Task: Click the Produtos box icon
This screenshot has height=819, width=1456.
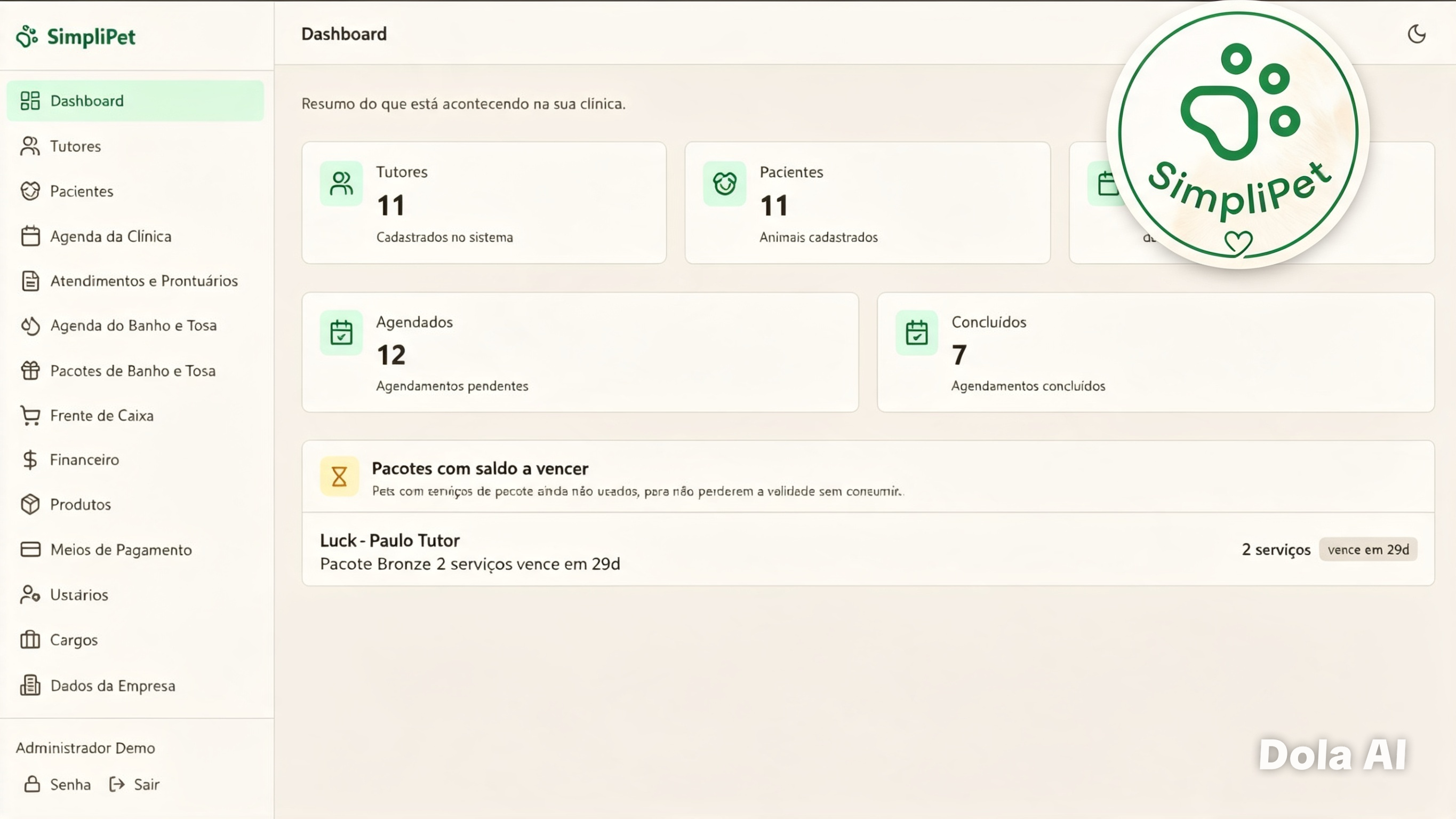Action: tap(30, 505)
